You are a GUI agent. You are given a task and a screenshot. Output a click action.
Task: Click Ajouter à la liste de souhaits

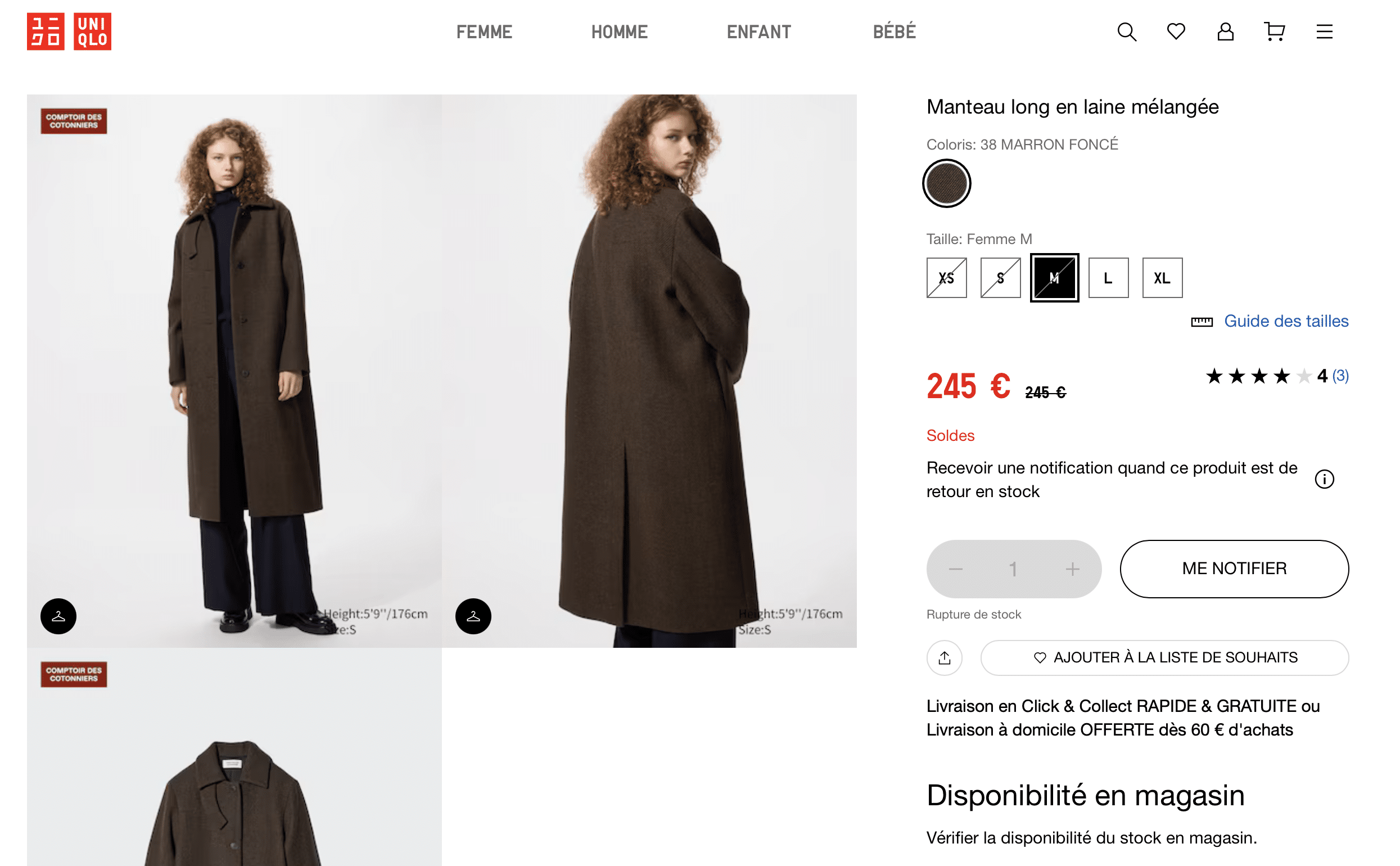click(1164, 657)
